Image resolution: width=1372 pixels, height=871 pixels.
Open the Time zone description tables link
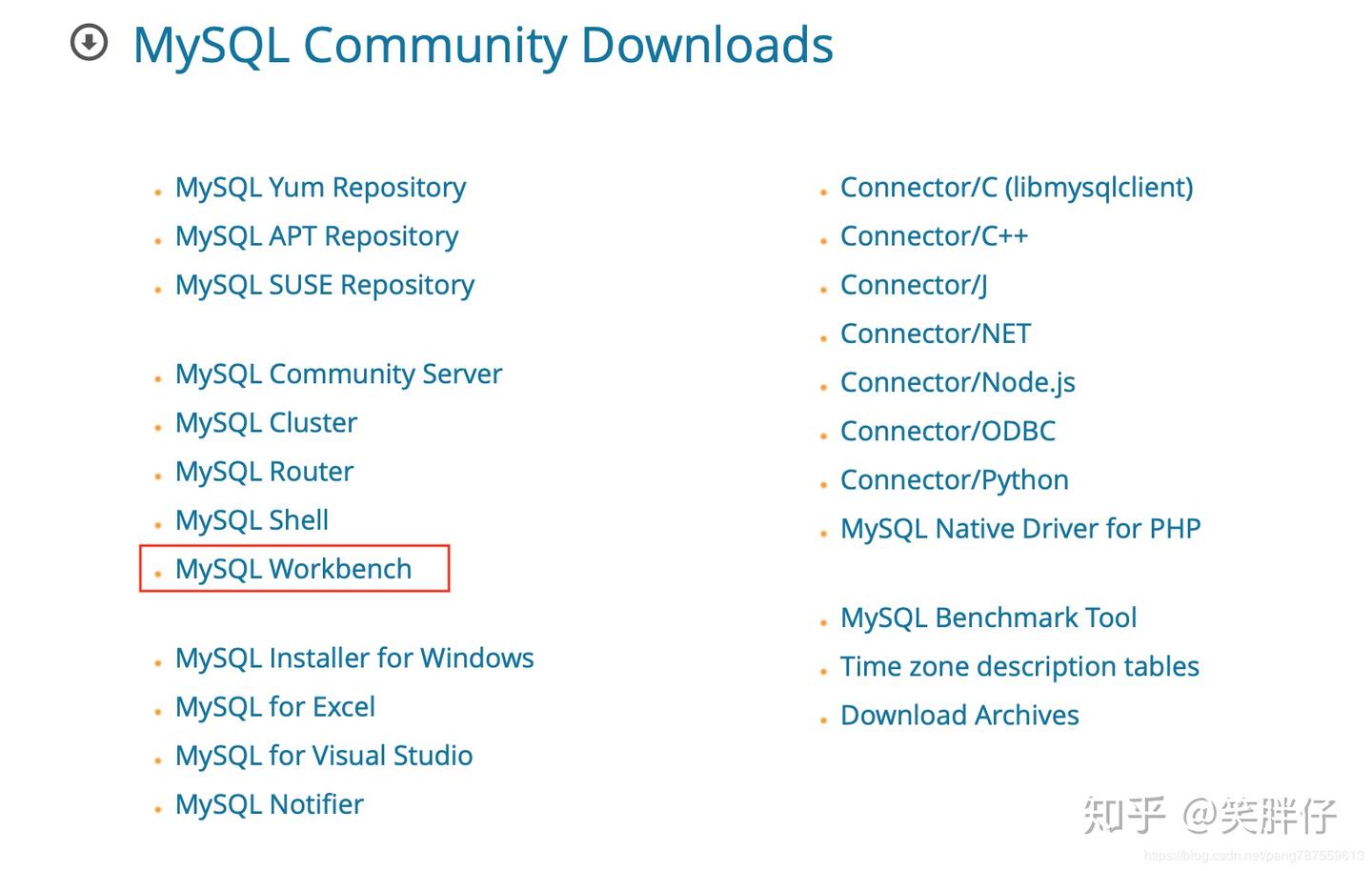pos(1019,667)
